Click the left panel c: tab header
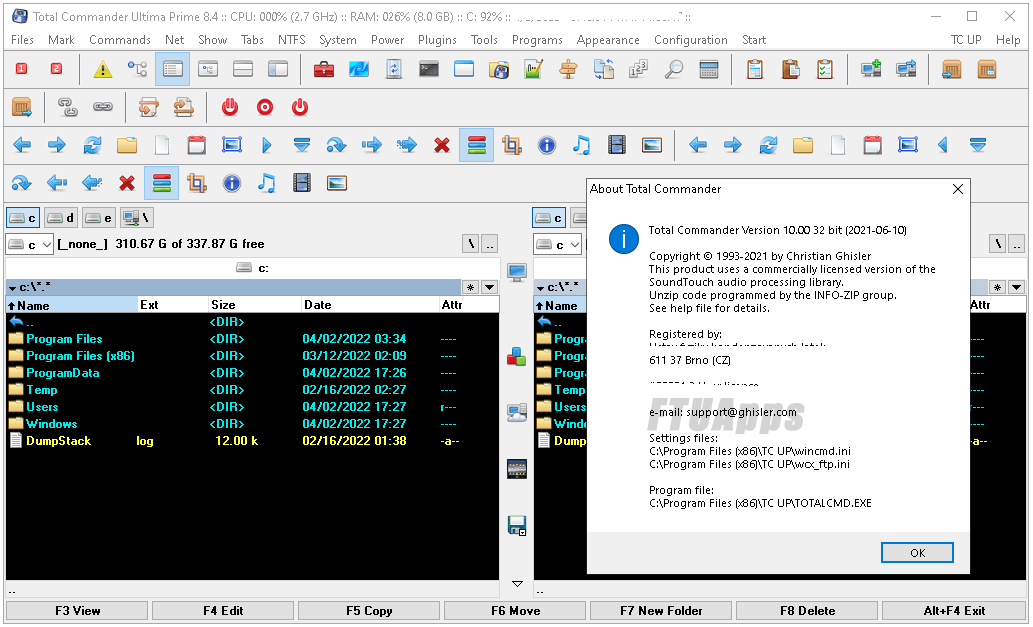1033x627 pixels. coord(253,268)
